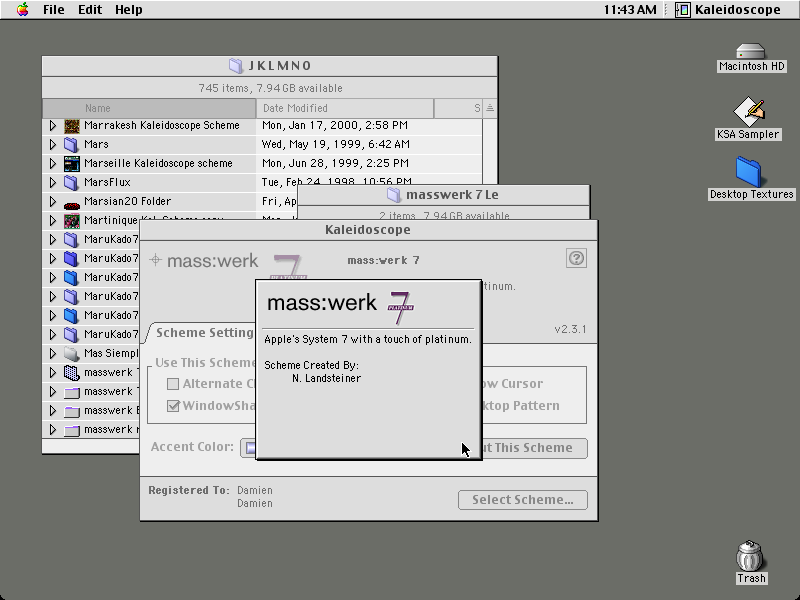
Task: Click the Select Scheme... button
Action: [x=522, y=500]
